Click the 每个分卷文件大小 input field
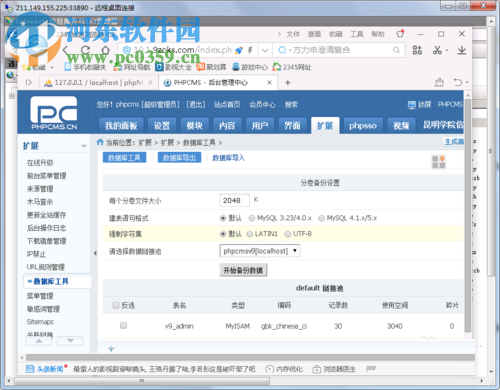 [235, 200]
